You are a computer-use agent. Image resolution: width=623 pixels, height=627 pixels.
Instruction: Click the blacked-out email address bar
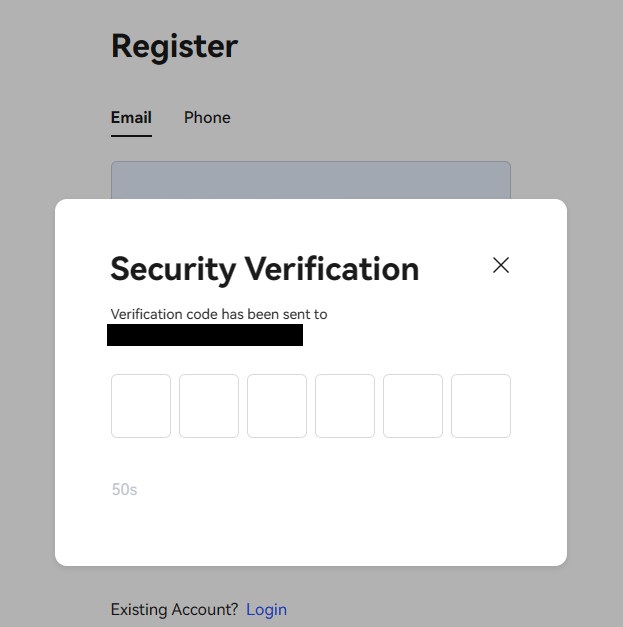click(205, 335)
